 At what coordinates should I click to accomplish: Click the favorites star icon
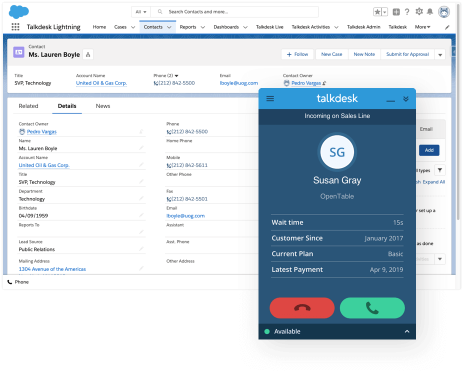coord(377,12)
